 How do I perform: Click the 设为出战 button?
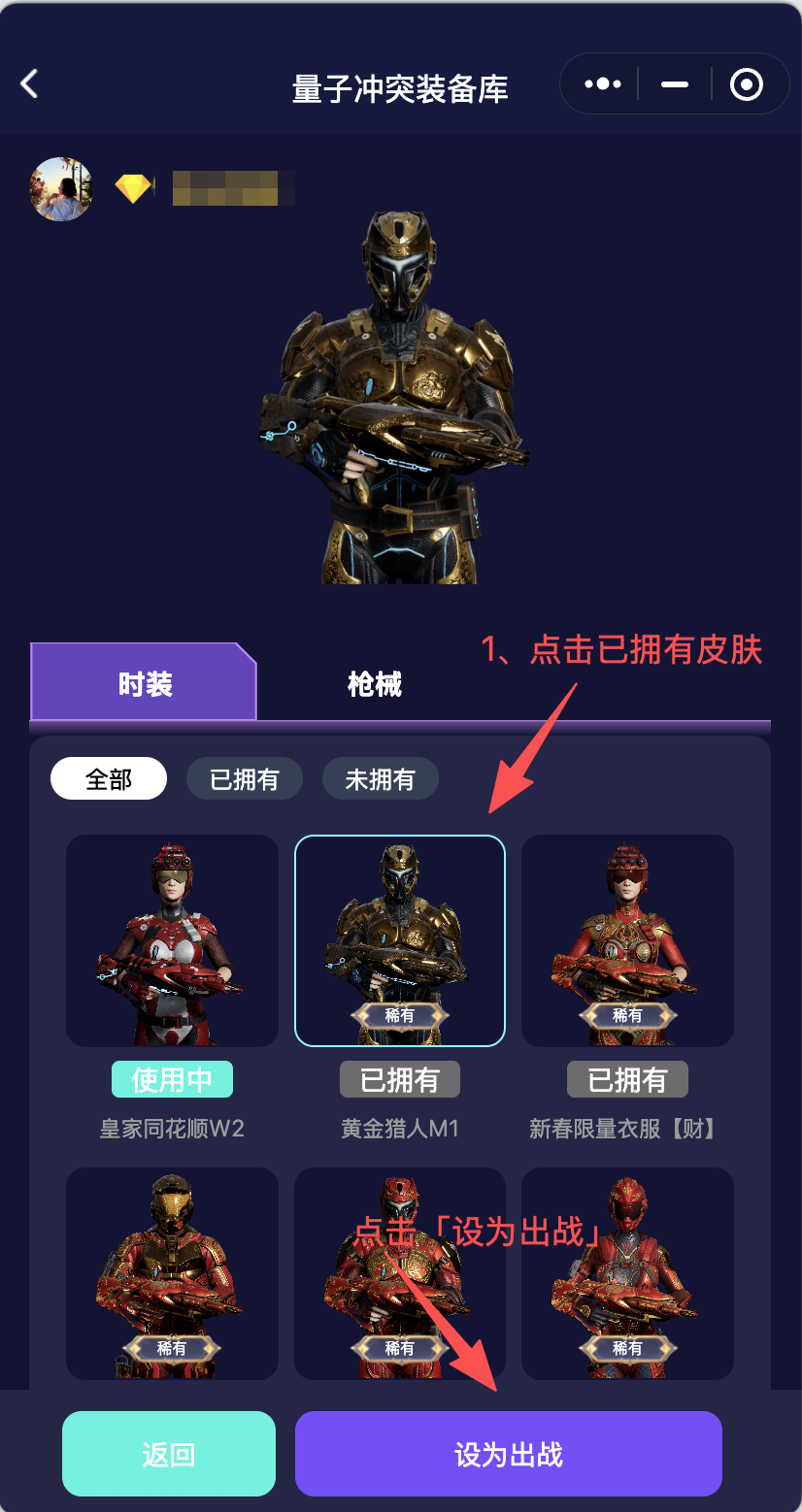tap(509, 1454)
